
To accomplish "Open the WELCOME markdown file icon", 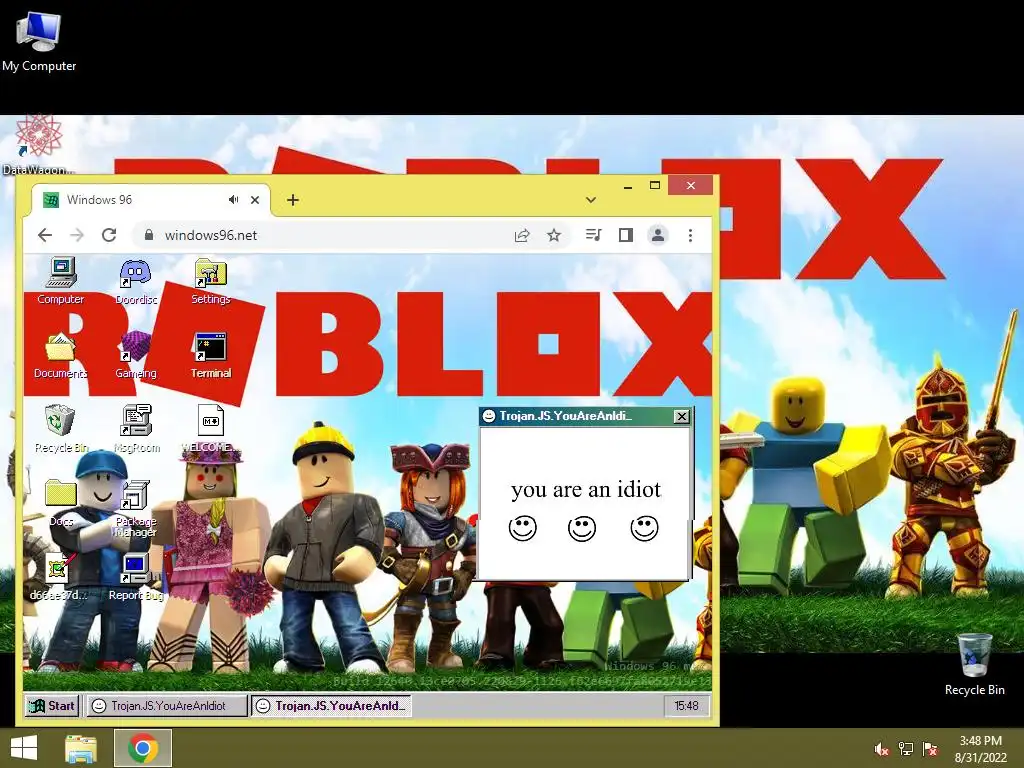I will 210,430.
